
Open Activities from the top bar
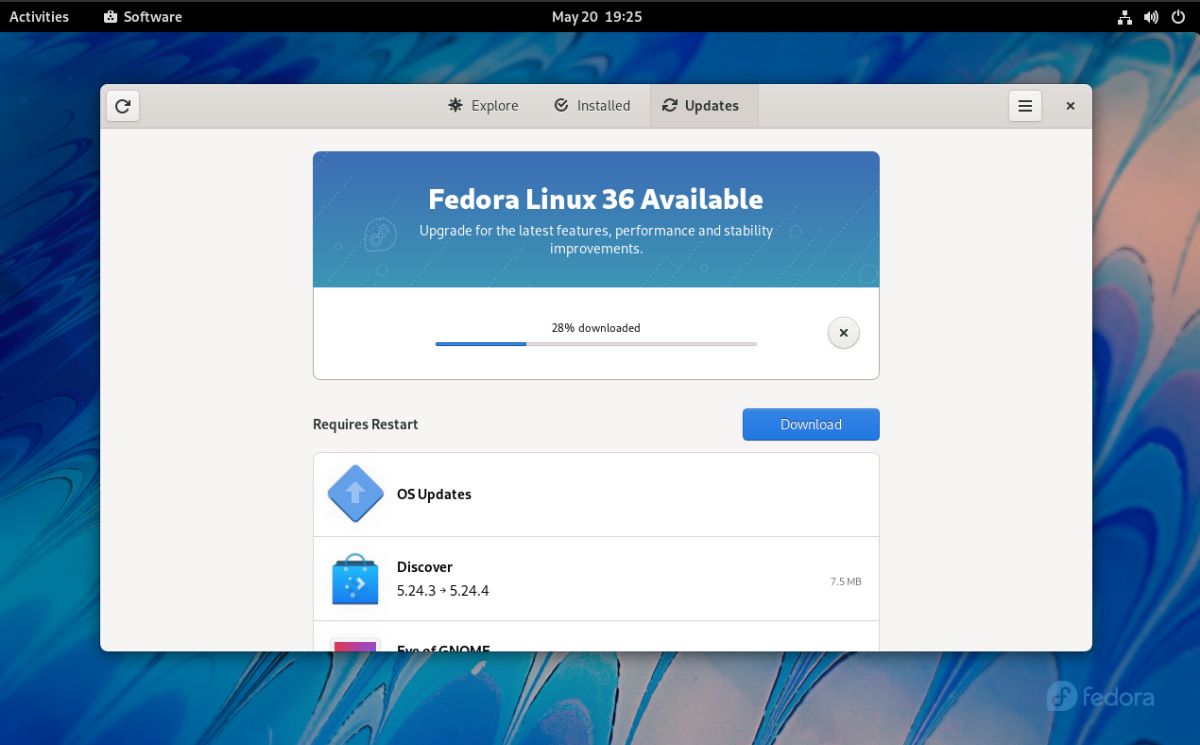coord(39,16)
